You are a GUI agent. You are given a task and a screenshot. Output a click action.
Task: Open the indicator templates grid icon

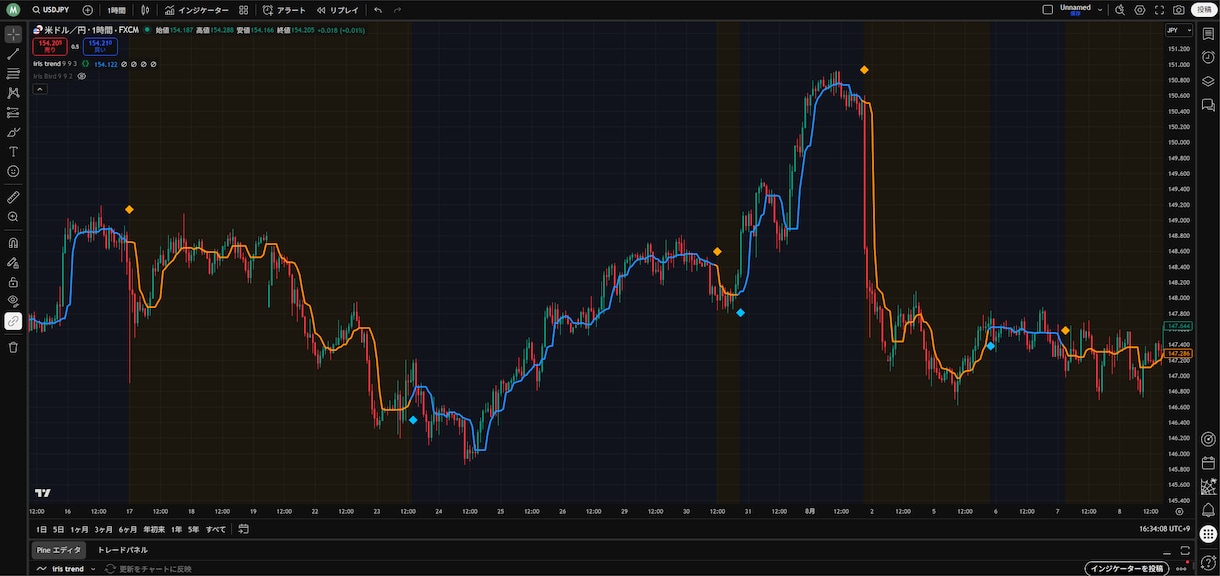click(x=243, y=10)
